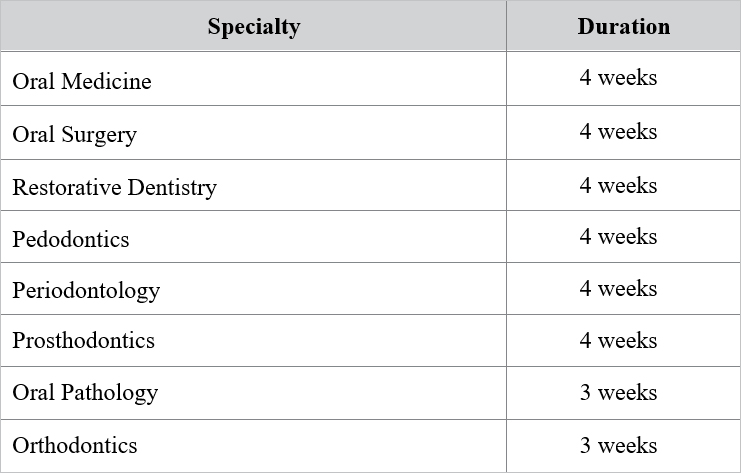The image size is (741, 473).
Task: Select the Oral Surgery cell
Action: point(253,133)
